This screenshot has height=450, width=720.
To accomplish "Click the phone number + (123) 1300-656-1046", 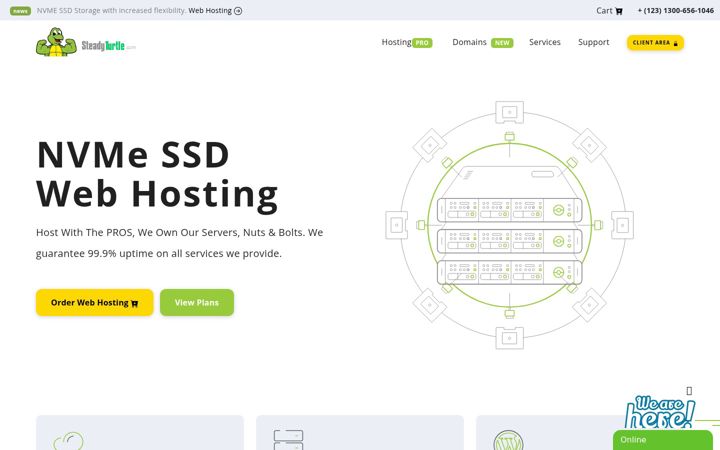I will (675, 11).
